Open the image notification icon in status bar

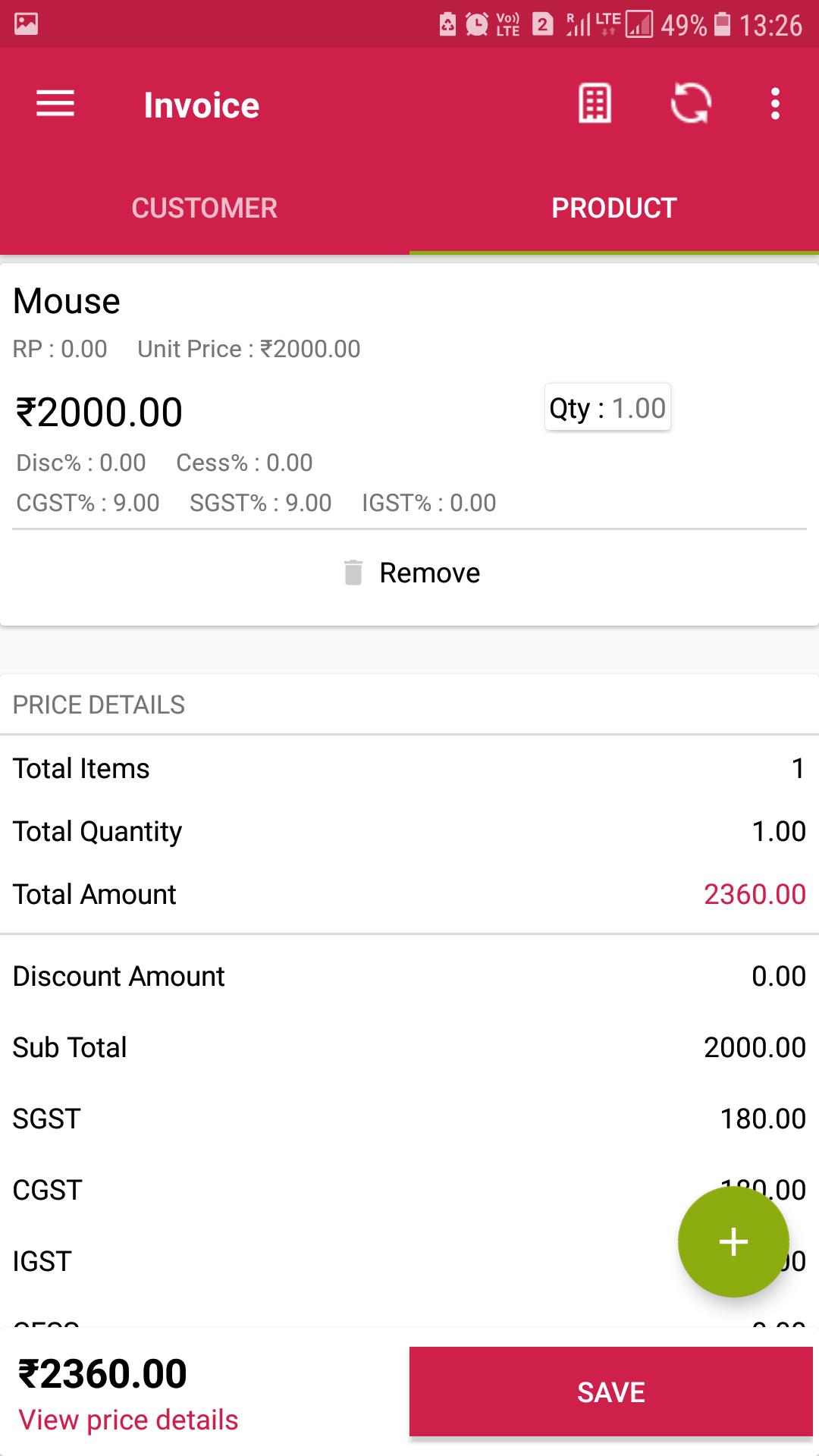[27, 24]
